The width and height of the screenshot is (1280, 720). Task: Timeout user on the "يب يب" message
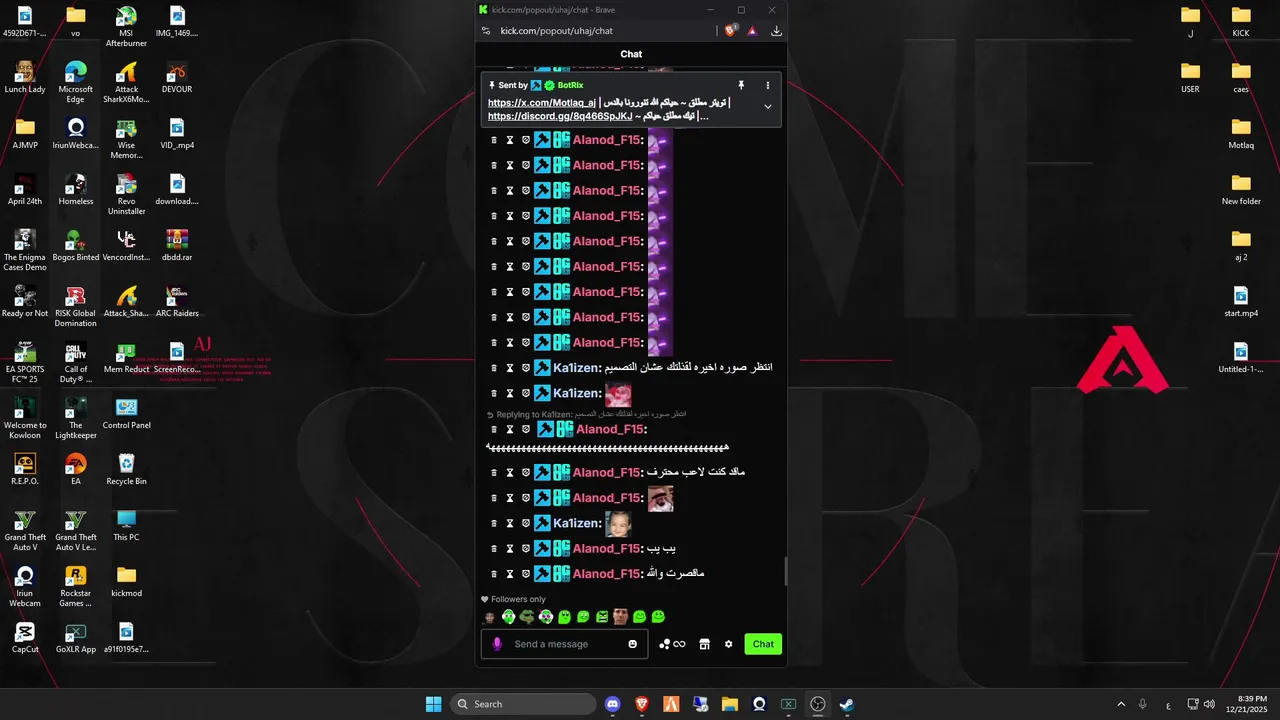pos(510,549)
